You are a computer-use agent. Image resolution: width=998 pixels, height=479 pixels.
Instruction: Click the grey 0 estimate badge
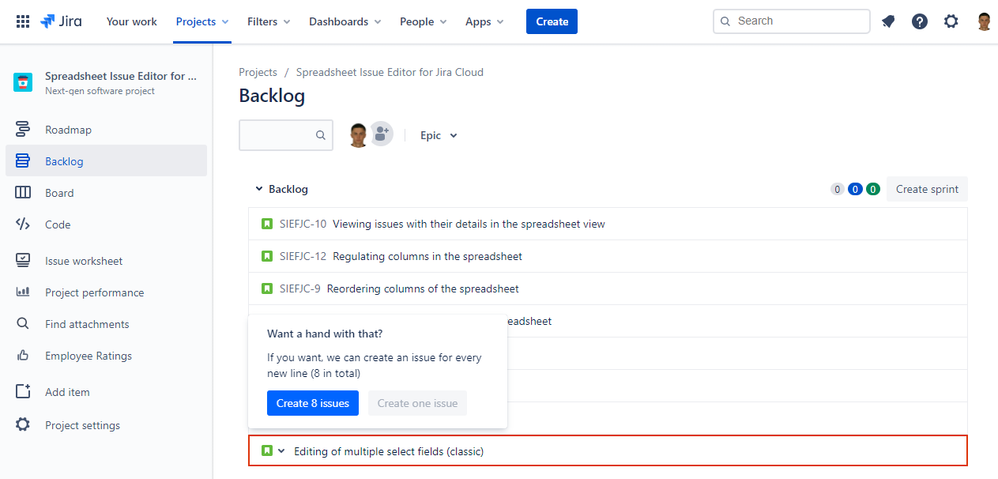click(x=838, y=189)
